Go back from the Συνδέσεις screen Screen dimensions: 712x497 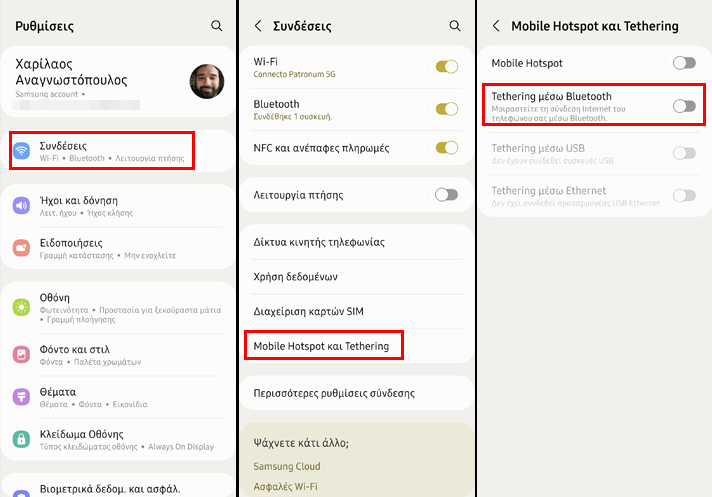pyautogui.click(x=258, y=26)
